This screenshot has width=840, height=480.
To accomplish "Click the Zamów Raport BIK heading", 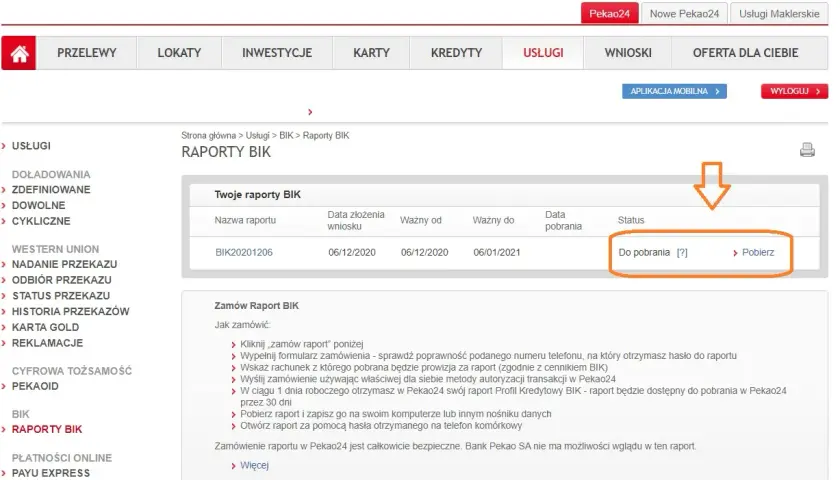I will pos(257,306).
